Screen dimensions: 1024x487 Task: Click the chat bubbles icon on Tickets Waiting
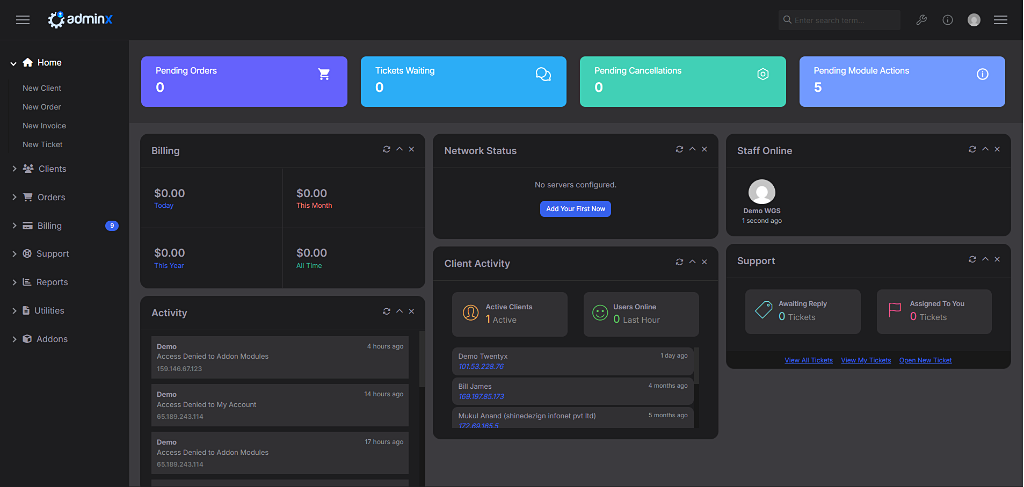point(543,74)
